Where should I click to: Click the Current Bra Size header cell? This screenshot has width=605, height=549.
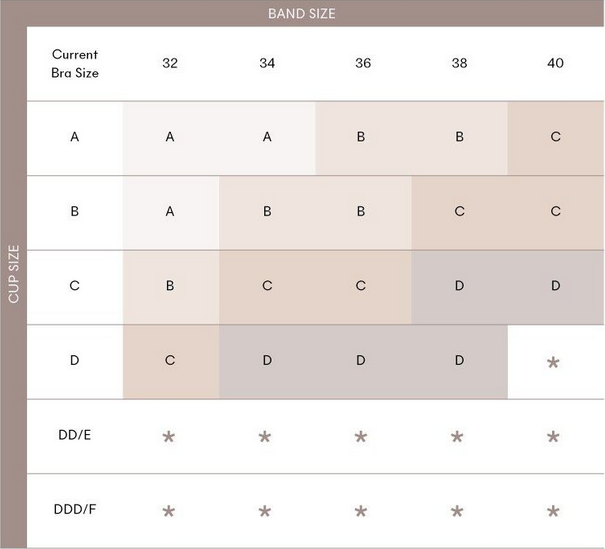75,63
